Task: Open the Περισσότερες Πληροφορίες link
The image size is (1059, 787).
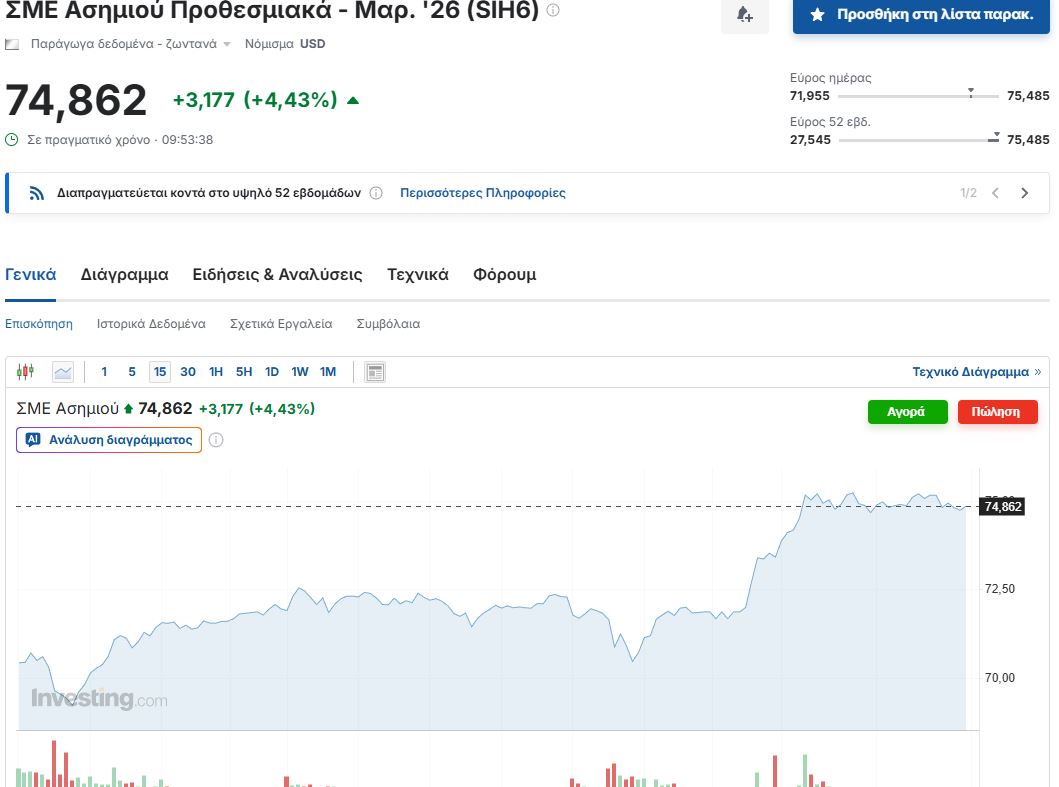Action: pos(482,193)
